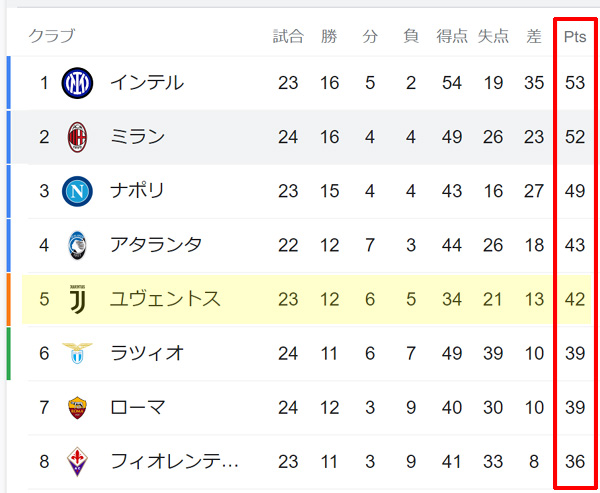Click the Atalanta club crest
The image size is (600, 493).
point(76,245)
